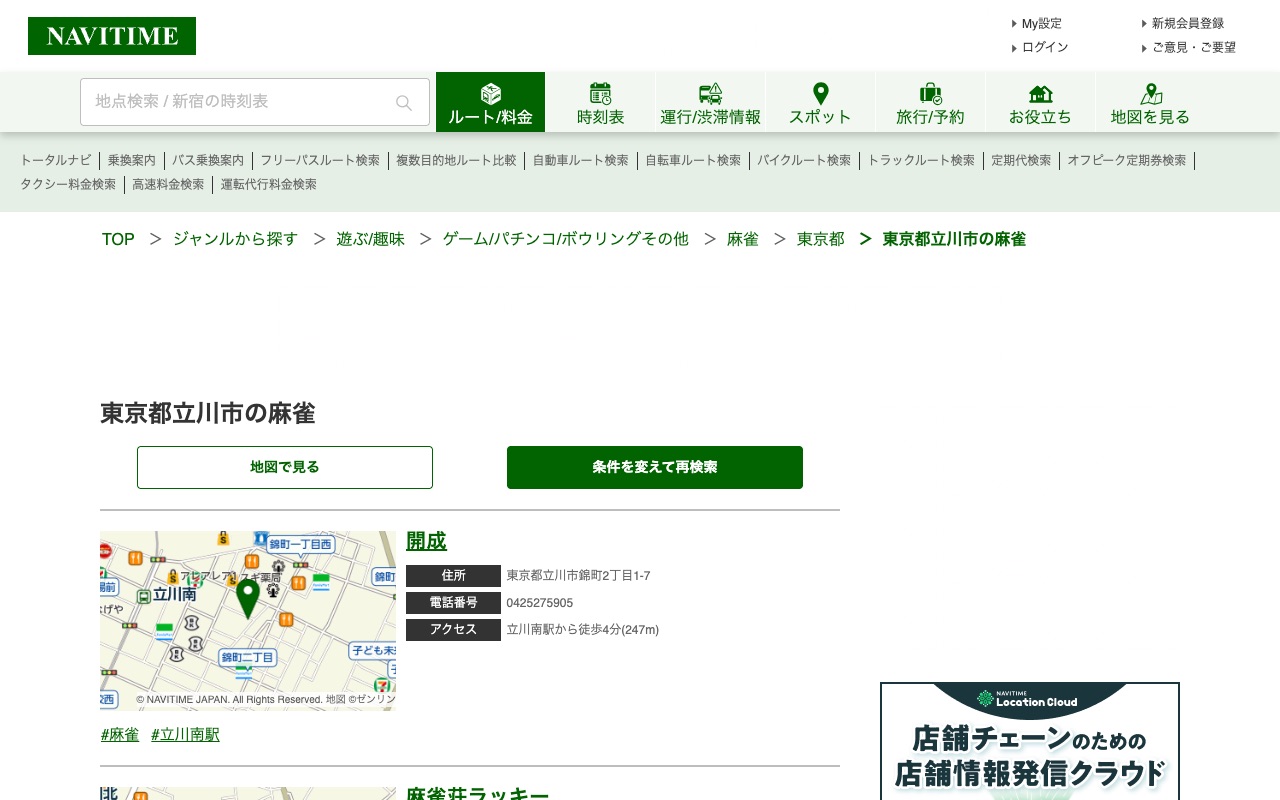Open the 開成 mahjong parlor link
1280x800 pixels.
426,541
